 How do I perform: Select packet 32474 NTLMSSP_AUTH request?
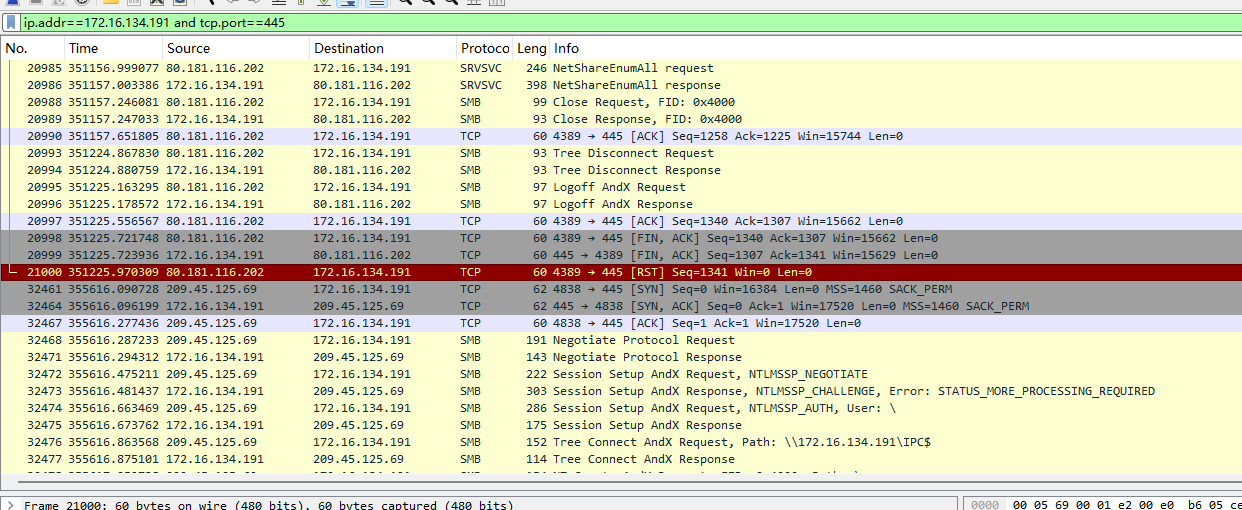(x=621, y=408)
